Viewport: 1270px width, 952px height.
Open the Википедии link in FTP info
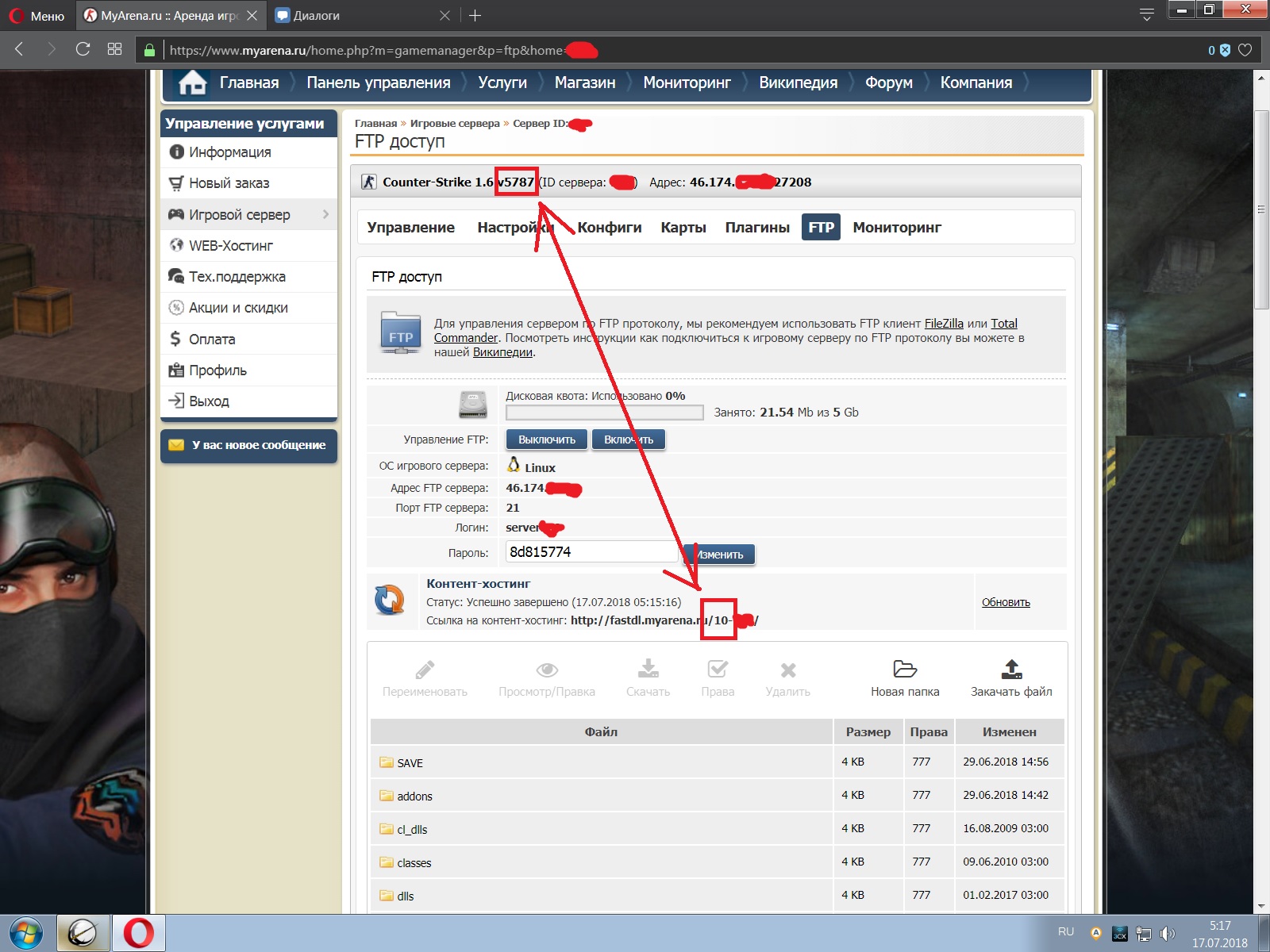[502, 352]
